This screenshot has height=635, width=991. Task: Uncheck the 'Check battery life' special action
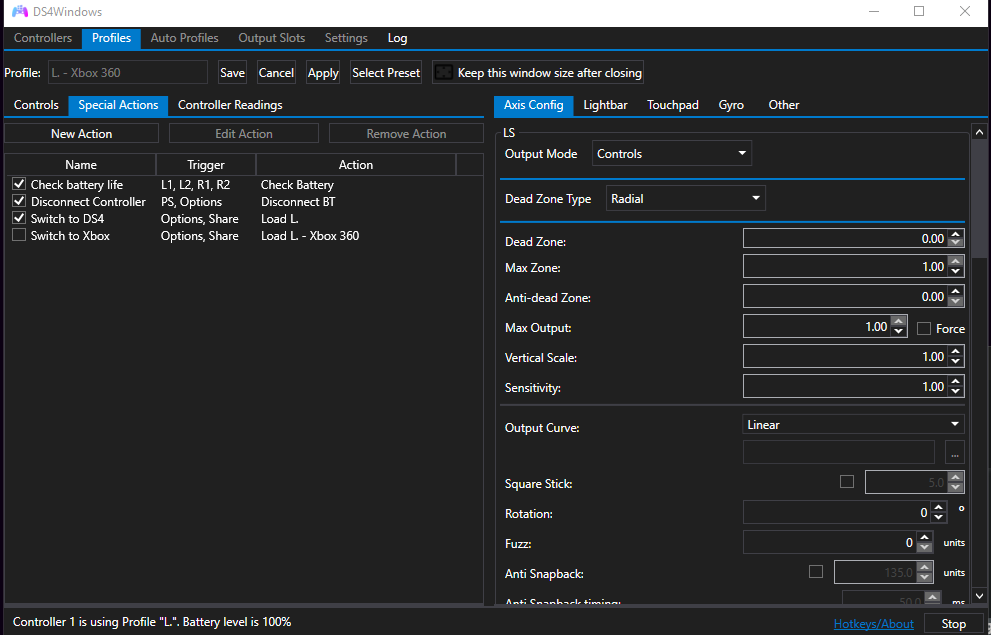[18, 184]
